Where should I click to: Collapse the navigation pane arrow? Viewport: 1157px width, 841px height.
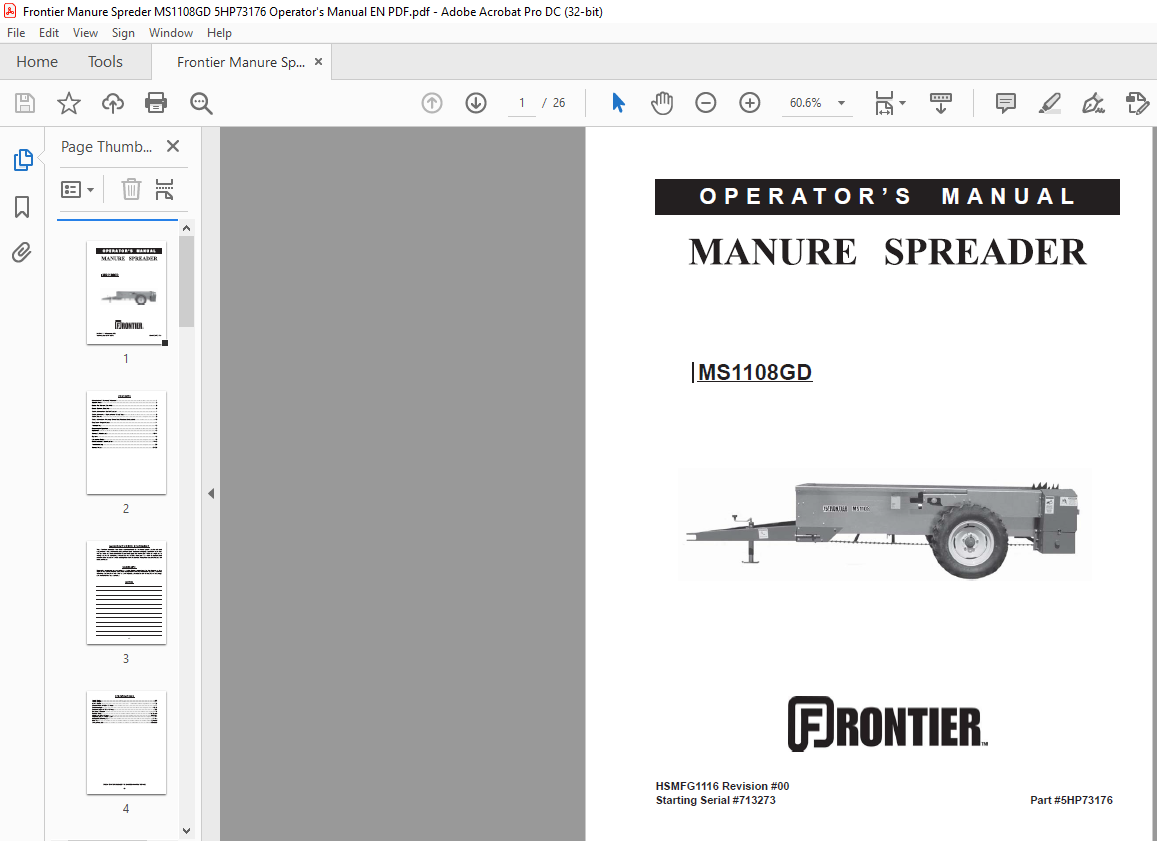pos(211,494)
